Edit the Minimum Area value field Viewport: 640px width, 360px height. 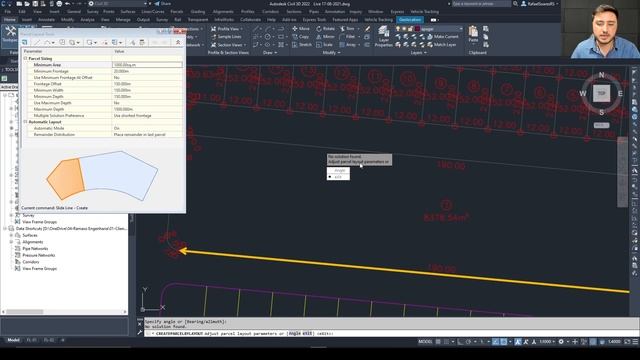pos(147,64)
